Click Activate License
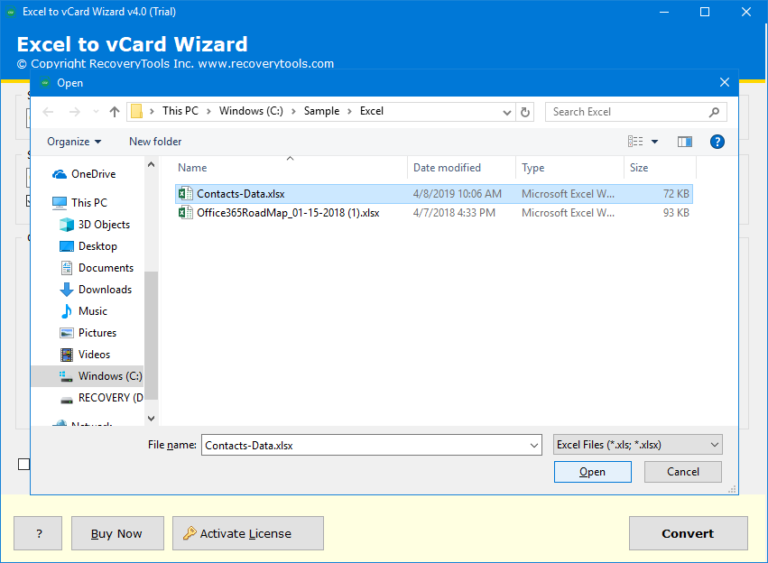 click(x=248, y=533)
